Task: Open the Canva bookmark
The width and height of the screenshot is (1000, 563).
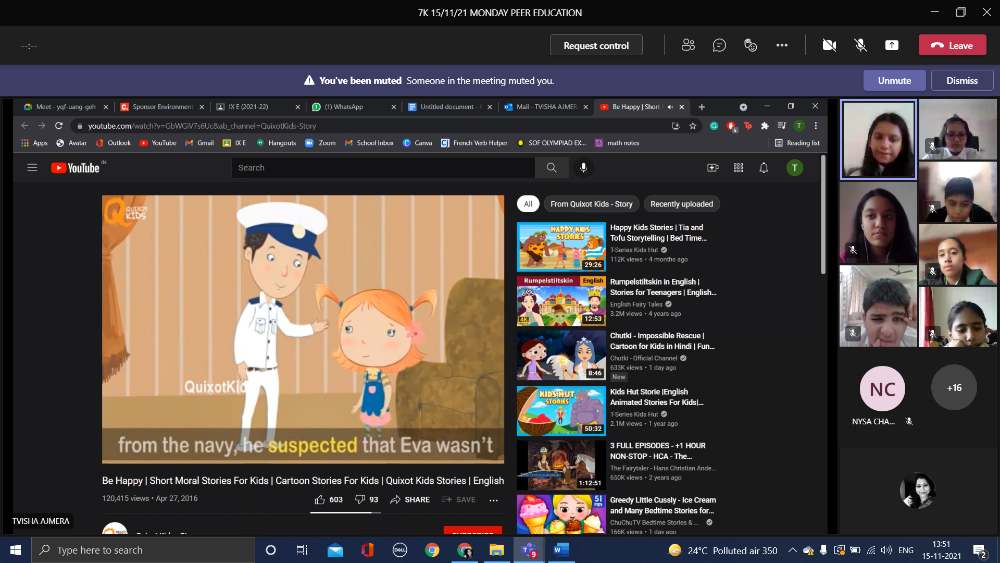Action: click(x=417, y=143)
